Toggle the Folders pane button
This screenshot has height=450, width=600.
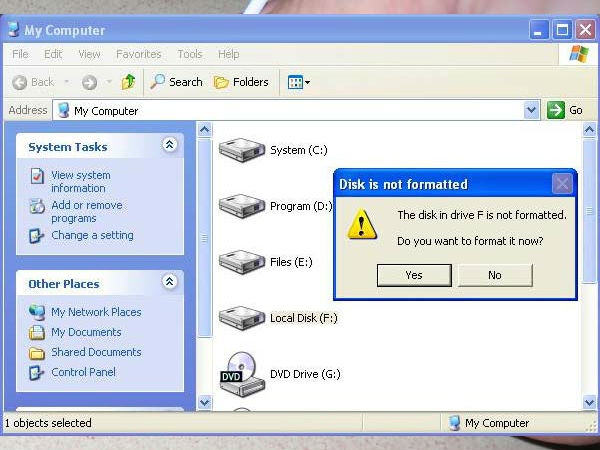point(241,82)
